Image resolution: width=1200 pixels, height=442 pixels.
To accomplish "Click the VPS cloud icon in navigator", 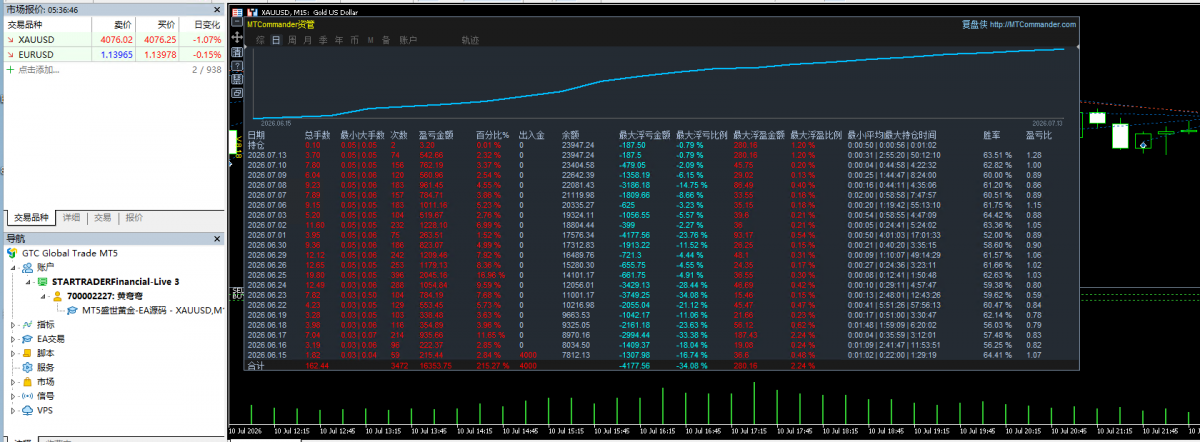I will (27, 410).
